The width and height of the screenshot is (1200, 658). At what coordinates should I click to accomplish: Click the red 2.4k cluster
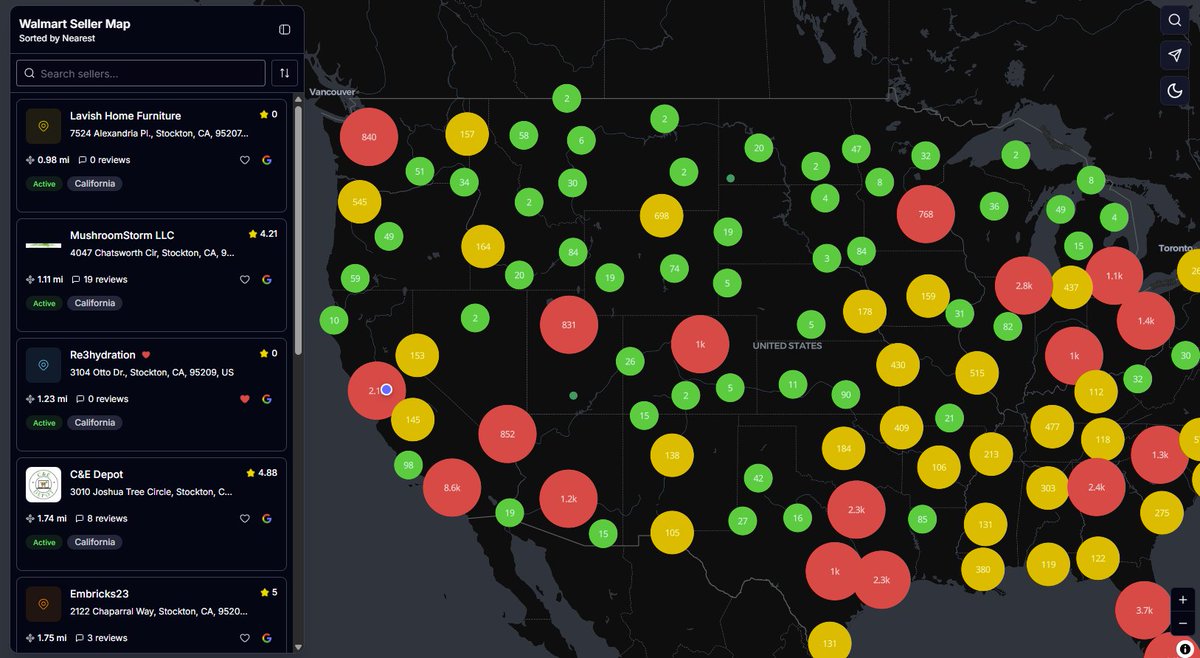pyautogui.click(x=1096, y=488)
